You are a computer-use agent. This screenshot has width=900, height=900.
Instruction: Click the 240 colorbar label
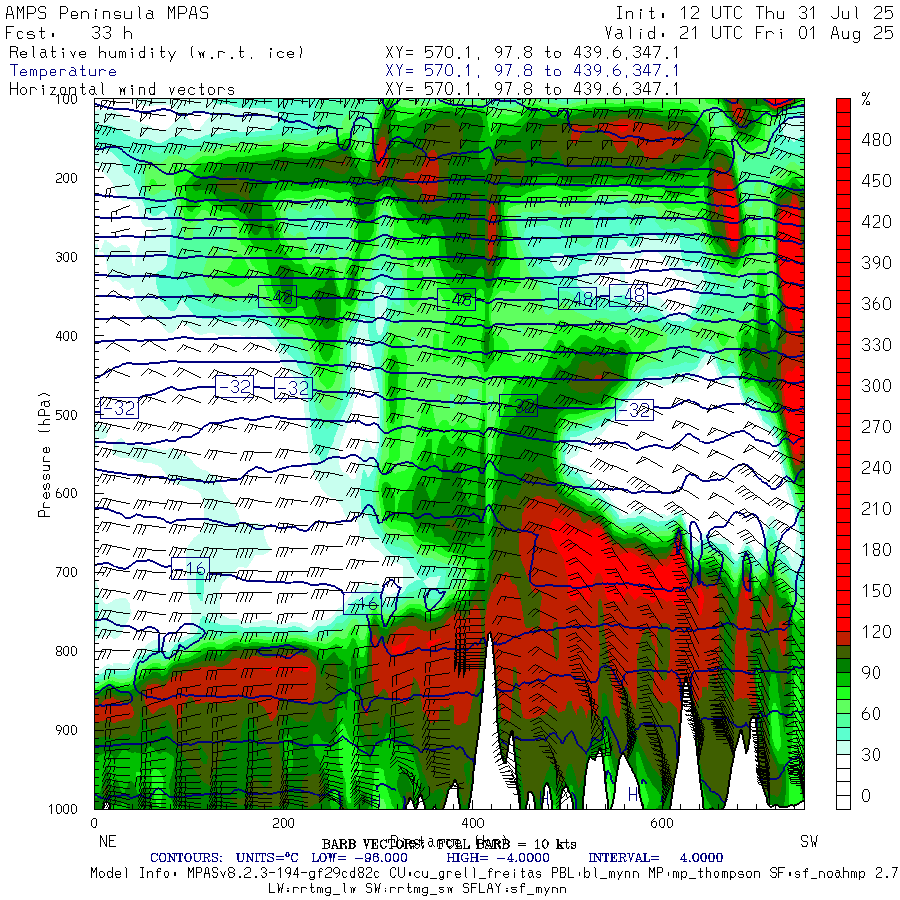[876, 468]
